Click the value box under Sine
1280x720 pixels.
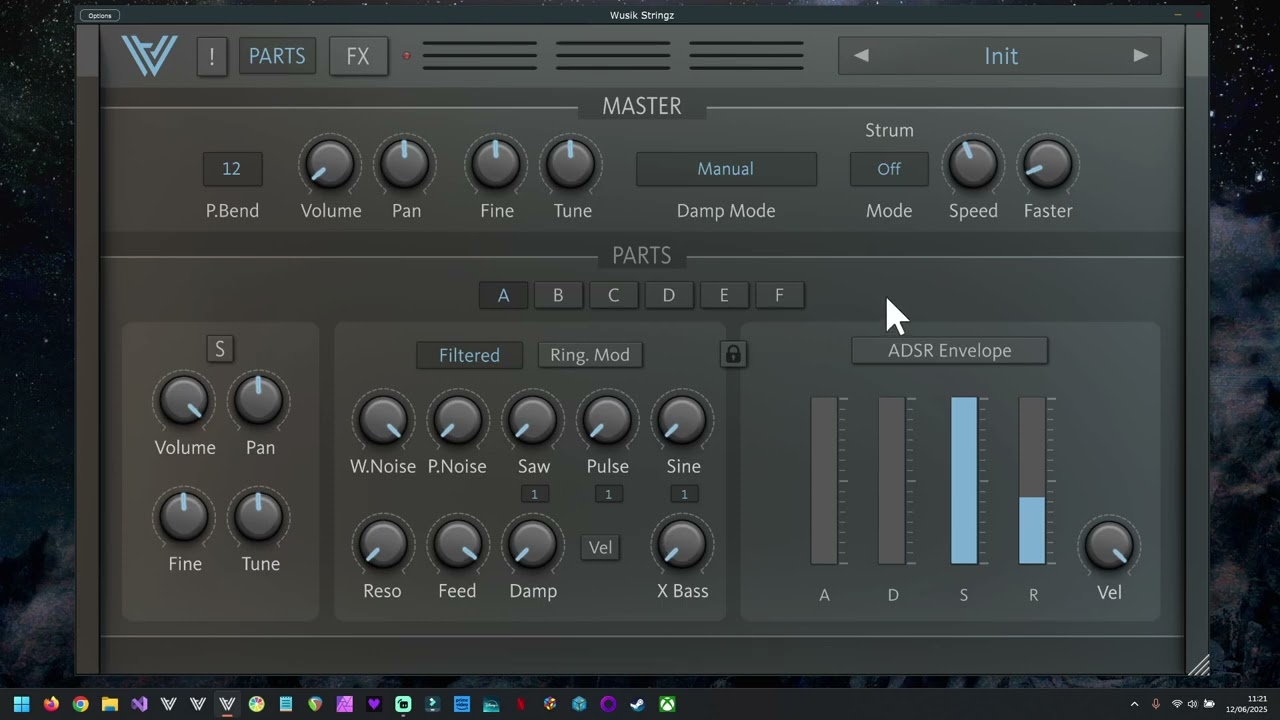[x=684, y=494]
